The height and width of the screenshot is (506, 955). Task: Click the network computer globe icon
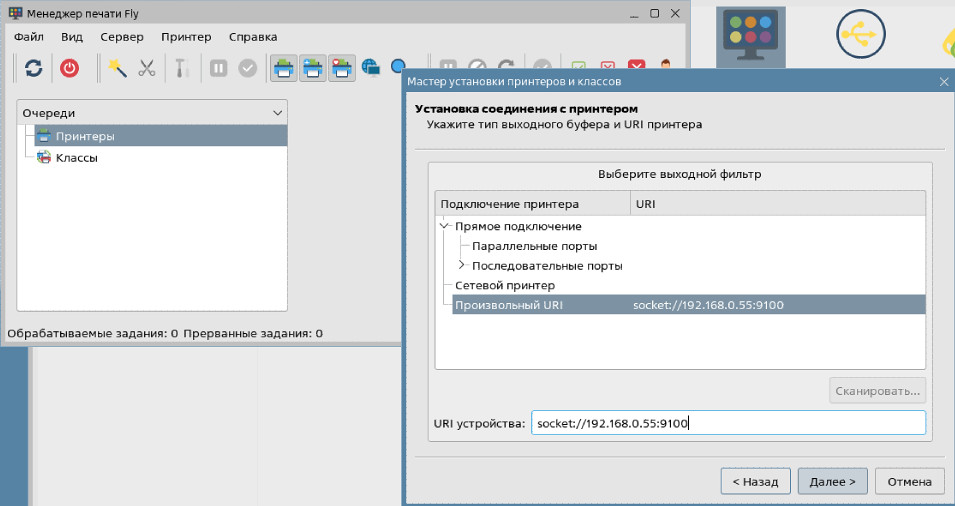click(371, 68)
